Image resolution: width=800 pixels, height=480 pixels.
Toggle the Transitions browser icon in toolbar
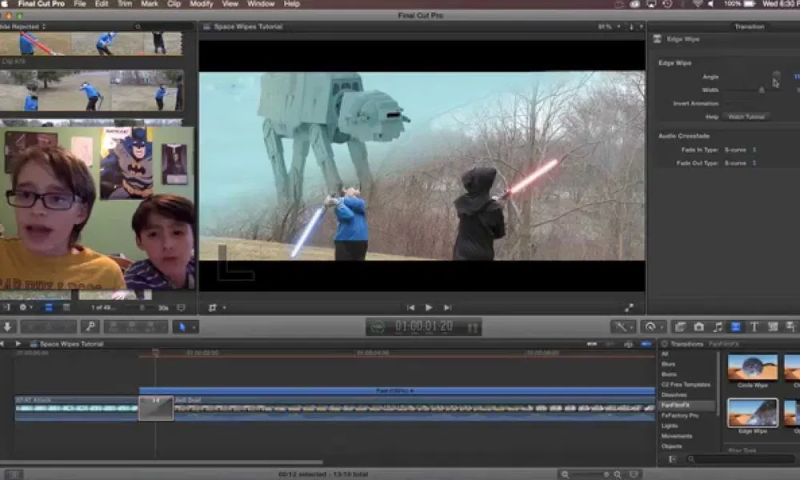[x=736, y=327]
